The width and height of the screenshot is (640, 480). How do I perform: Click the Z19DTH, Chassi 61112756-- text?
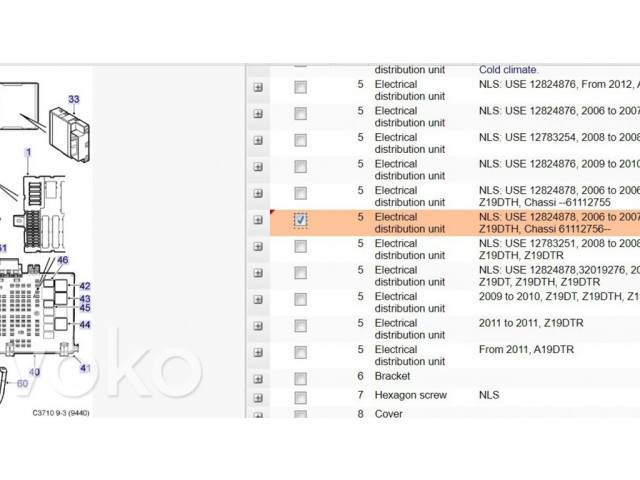pos(544,229)
